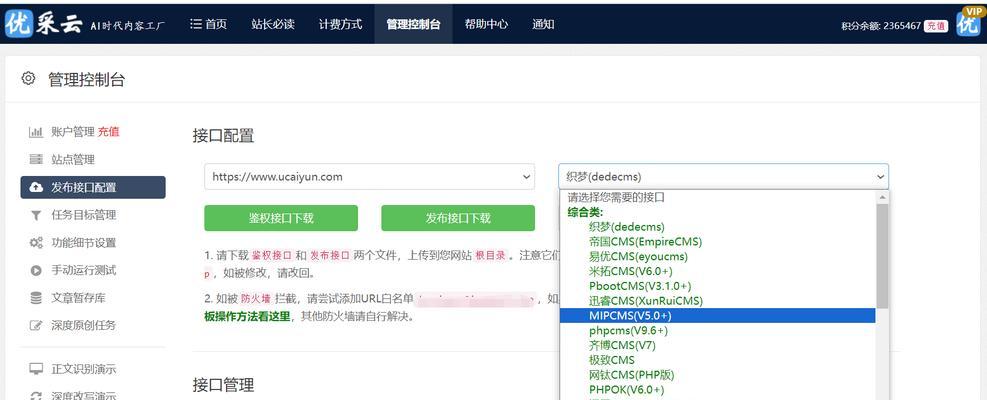Open 通知 in the top menu

[x=543, y=24]
